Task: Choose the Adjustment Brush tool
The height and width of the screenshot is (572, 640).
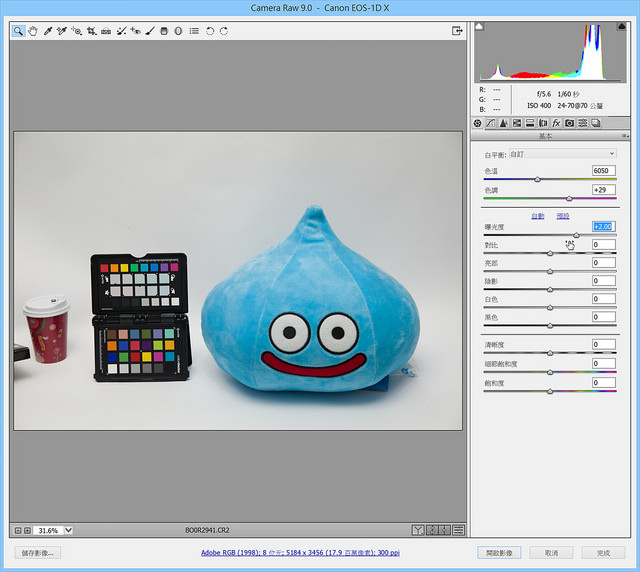Action: click(150, 31)
